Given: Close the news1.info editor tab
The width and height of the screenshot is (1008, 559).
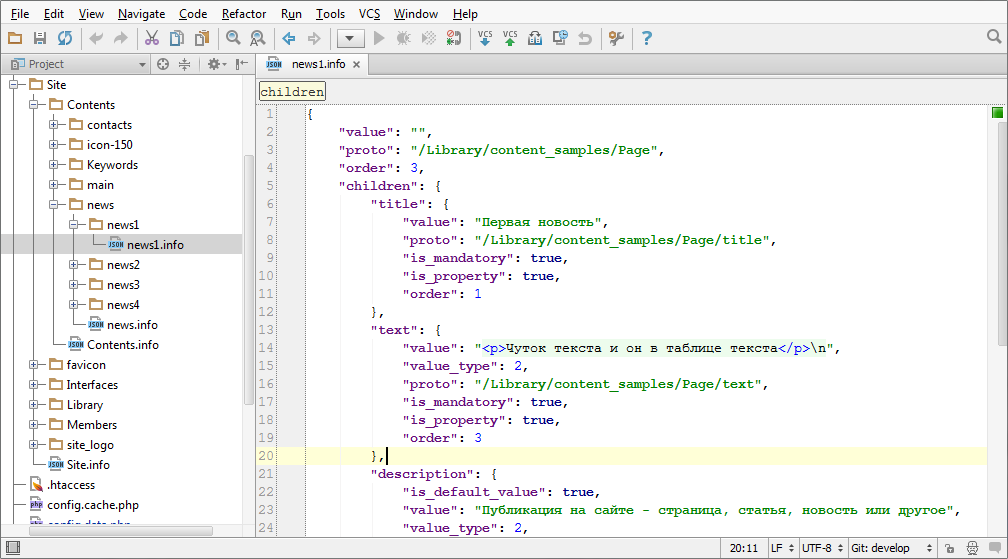Looking at the screenshot, I should [x=356, y=64].
